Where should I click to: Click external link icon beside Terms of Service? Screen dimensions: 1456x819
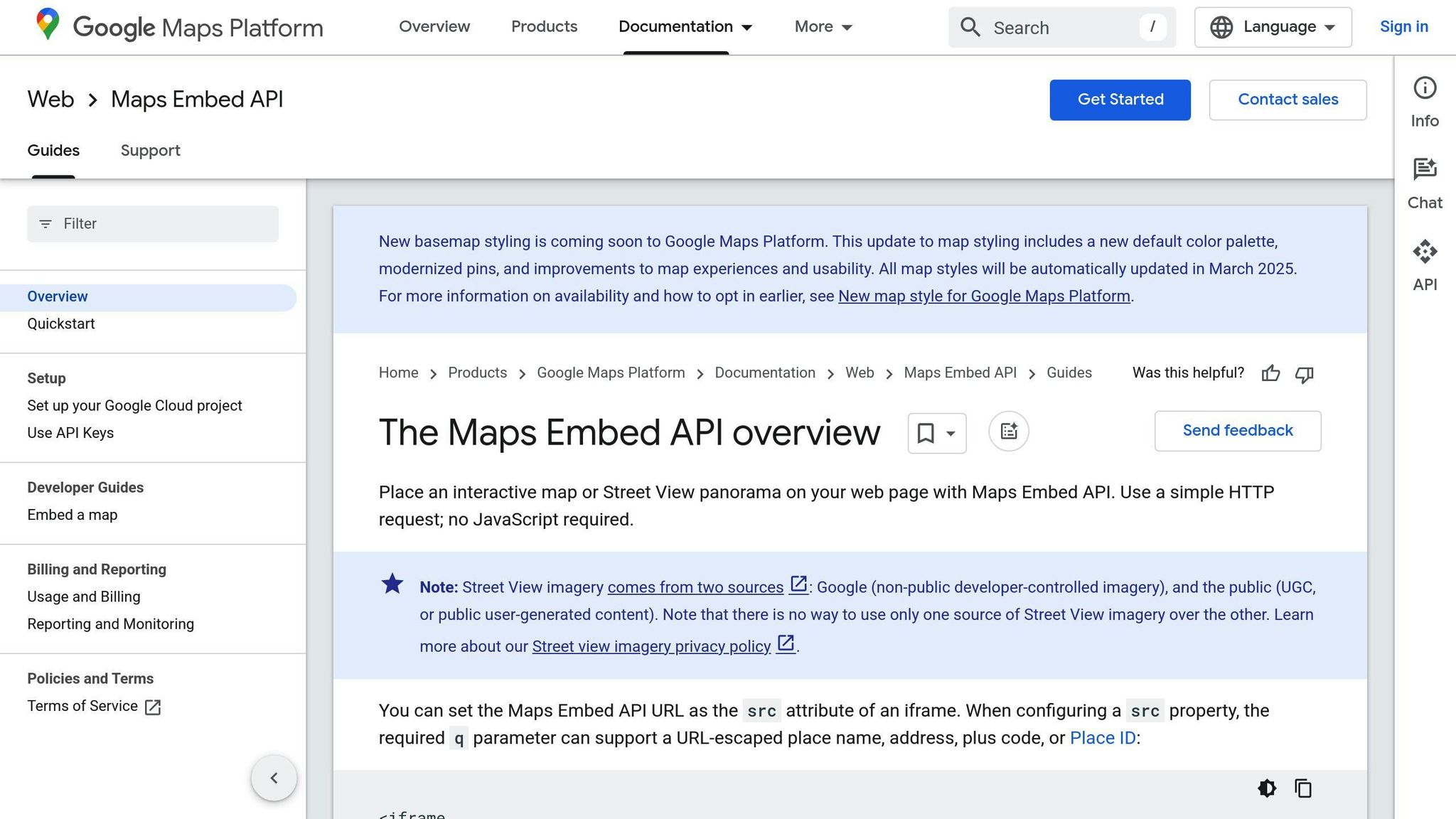[x=153, y=707]
